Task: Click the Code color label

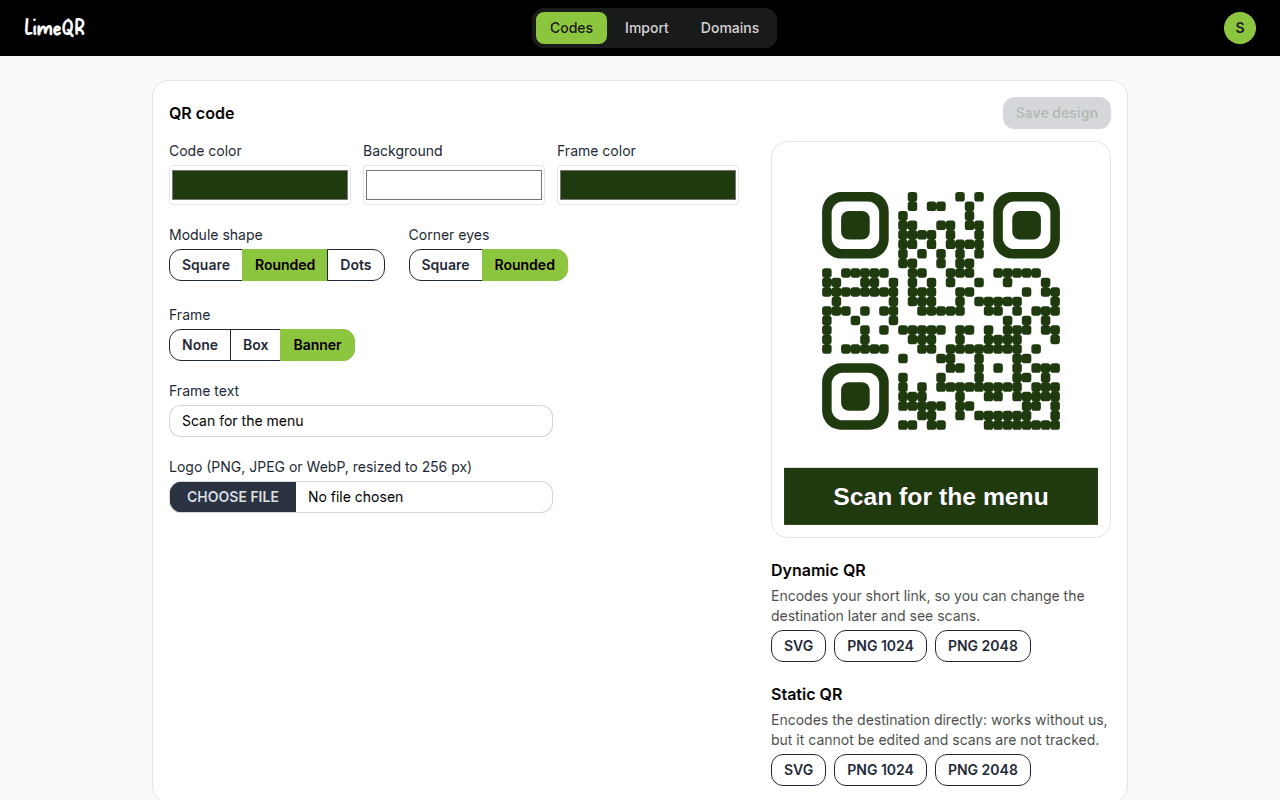Action: (x=205, y=151)
